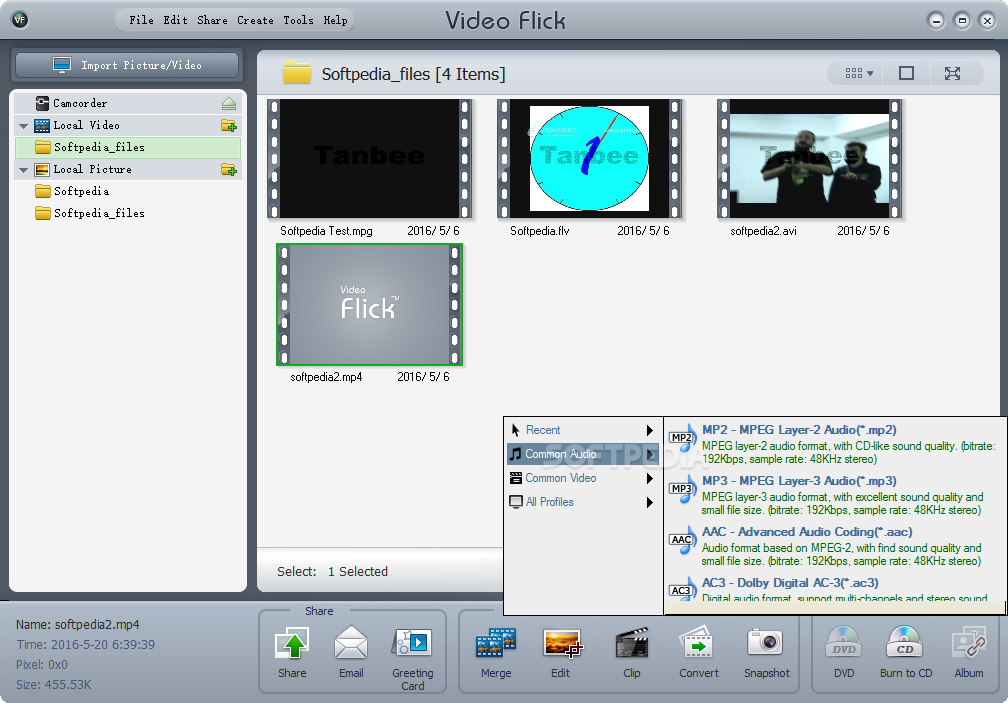
Task: Add folder to Local Picture
Action: tap(229, 170)
